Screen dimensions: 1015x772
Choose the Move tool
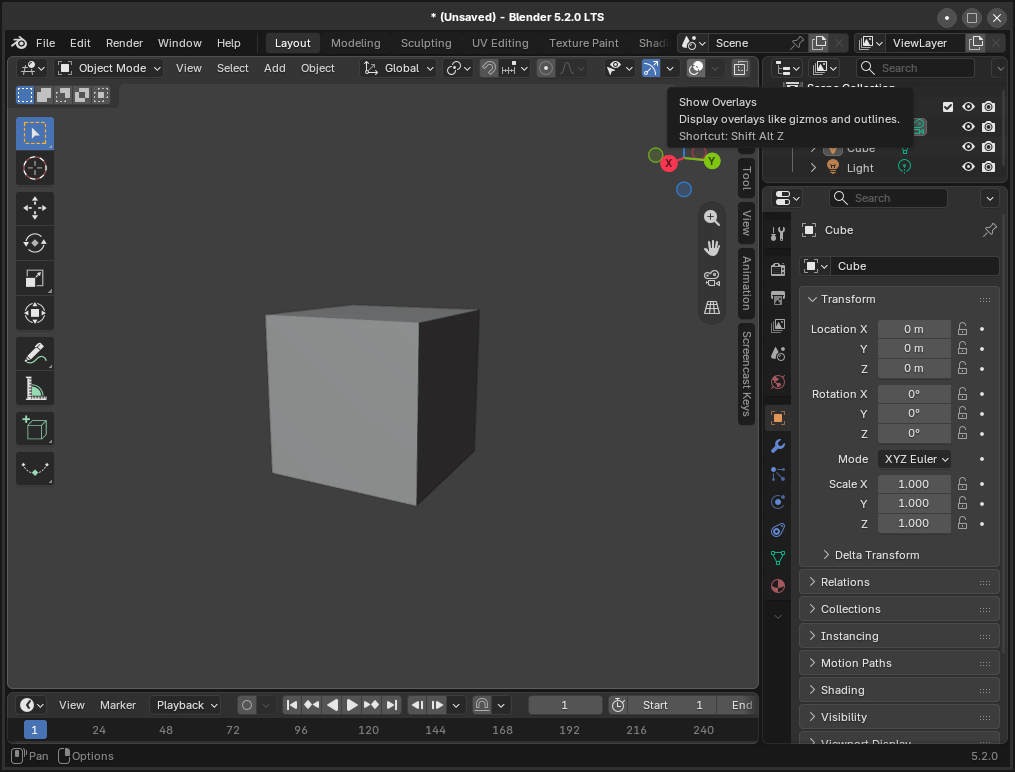click(34, 208)
